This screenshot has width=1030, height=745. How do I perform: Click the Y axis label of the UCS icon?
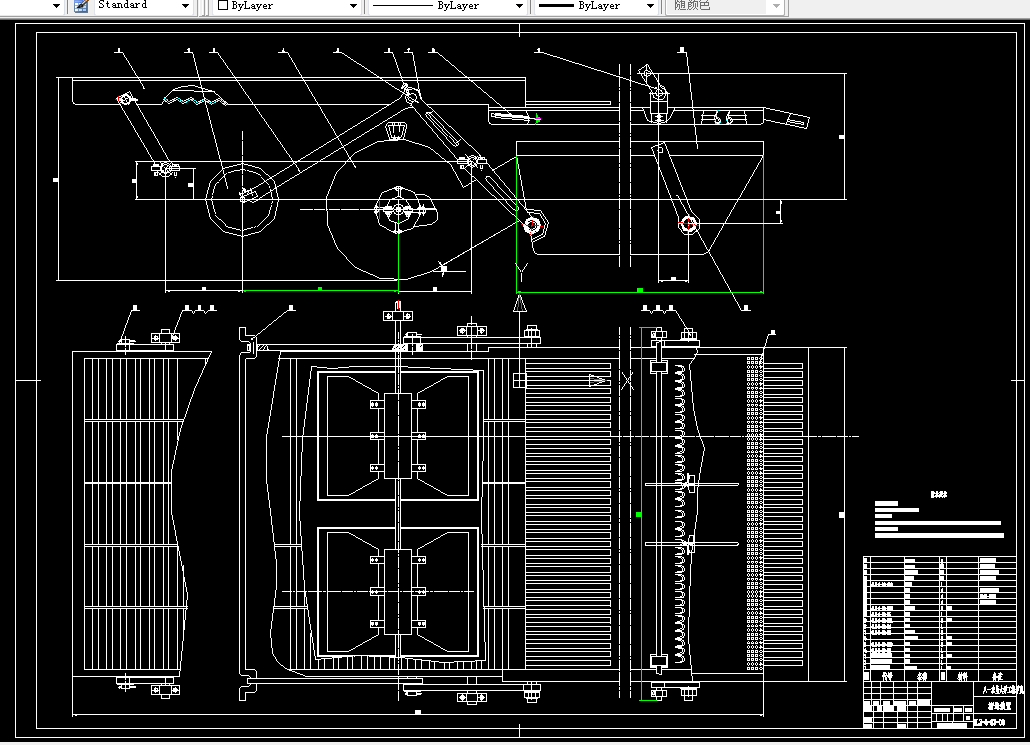pyautogui.click(x=522, y=271)
